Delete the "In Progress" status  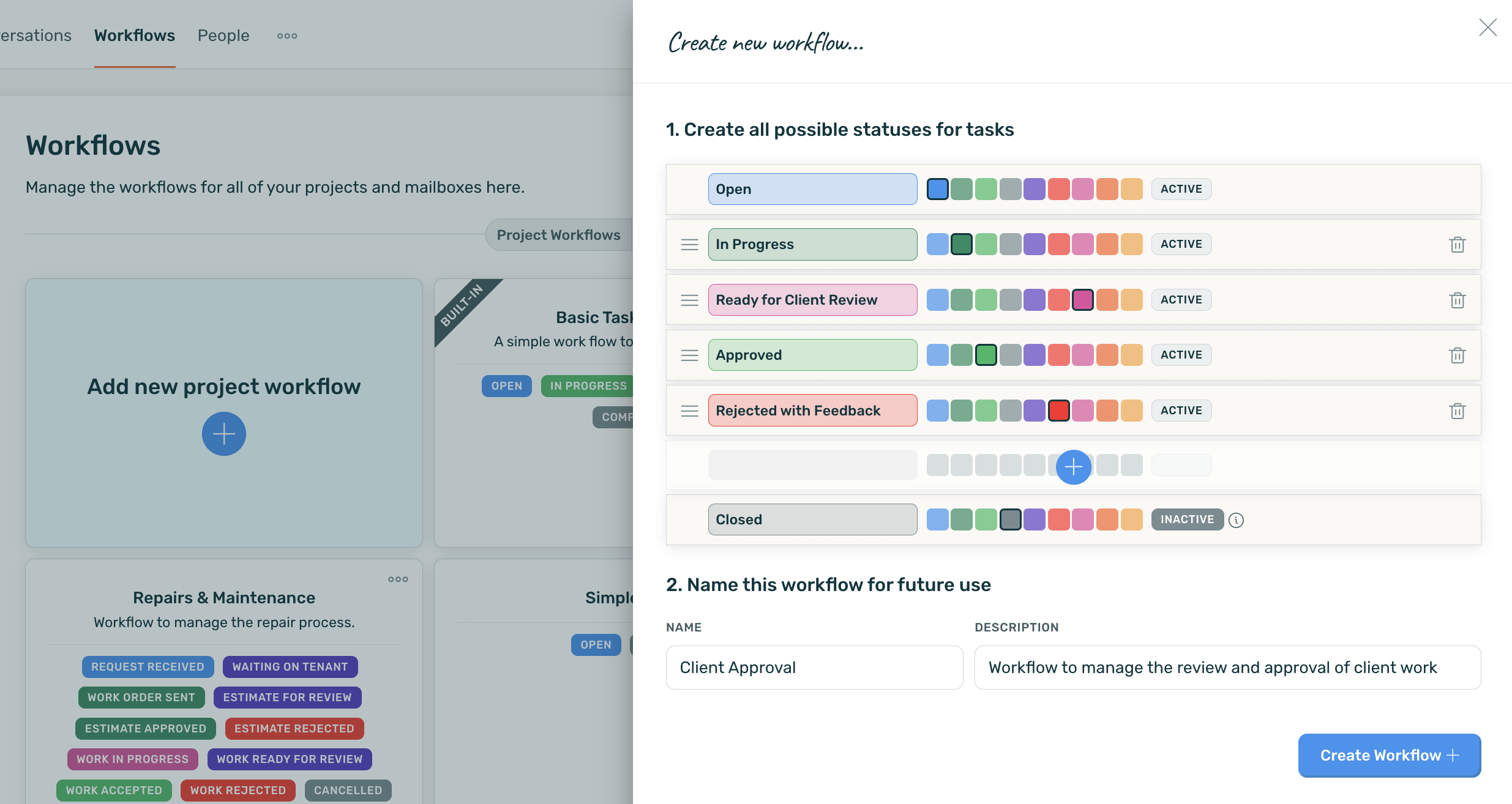(1458, 244)
